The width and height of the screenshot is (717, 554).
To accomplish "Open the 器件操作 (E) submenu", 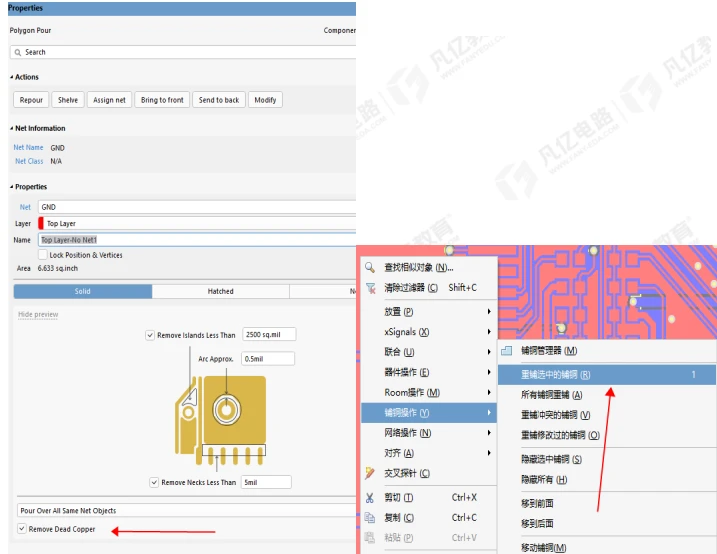I will (428, 372).
